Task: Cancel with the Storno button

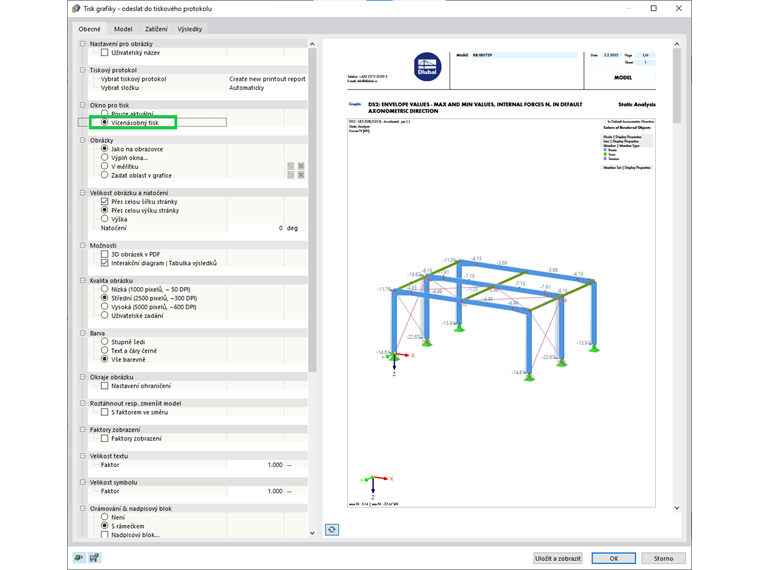Action: point(663,558)
